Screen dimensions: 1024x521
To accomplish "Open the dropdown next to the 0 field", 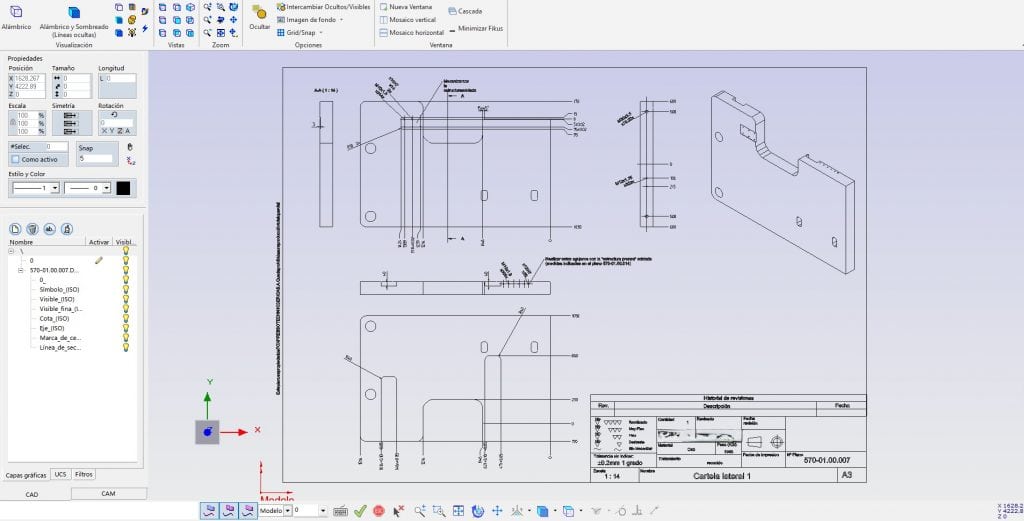I will (322, 511).
